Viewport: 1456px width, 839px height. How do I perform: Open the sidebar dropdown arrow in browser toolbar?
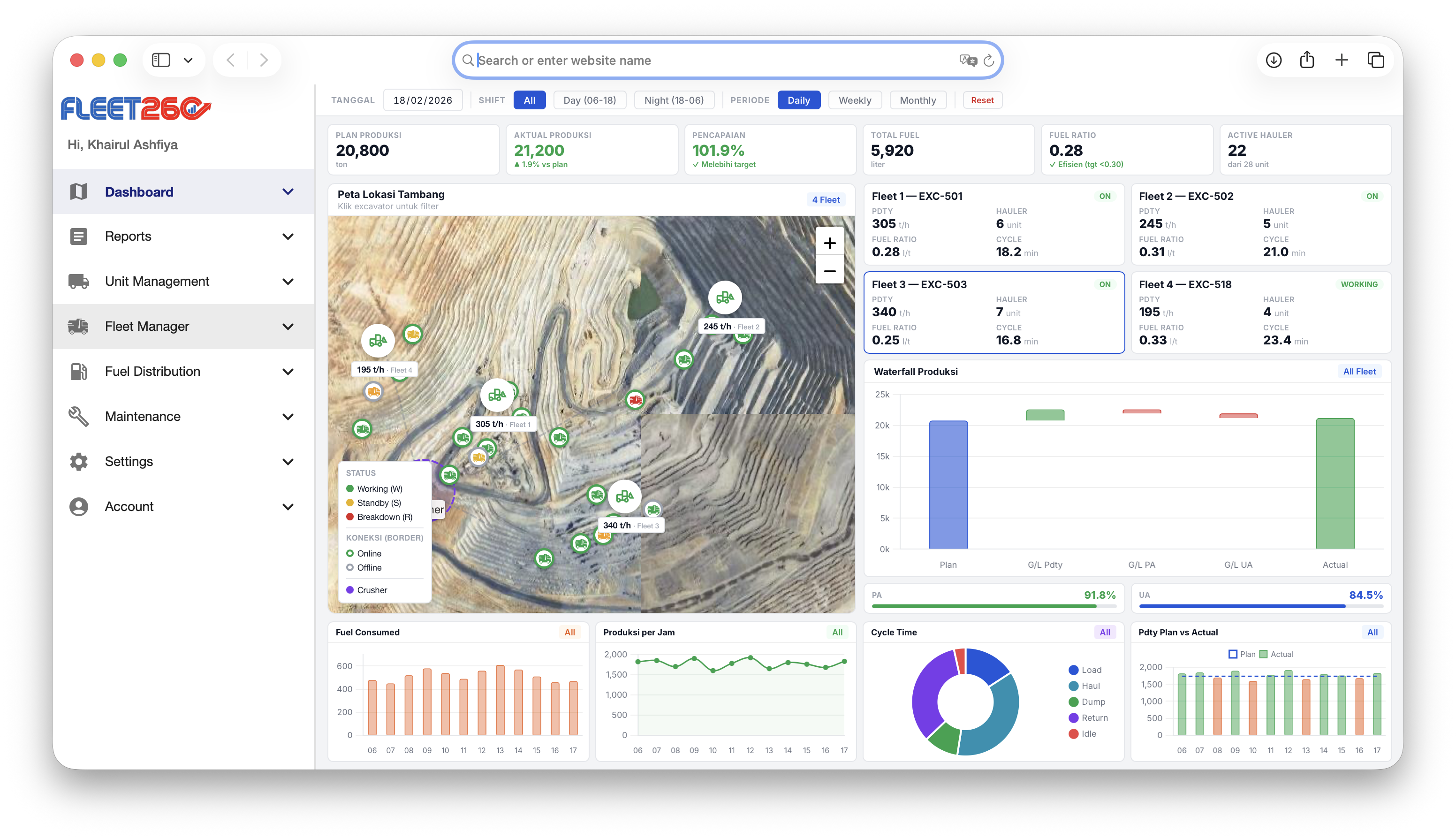tap(188, 60)
